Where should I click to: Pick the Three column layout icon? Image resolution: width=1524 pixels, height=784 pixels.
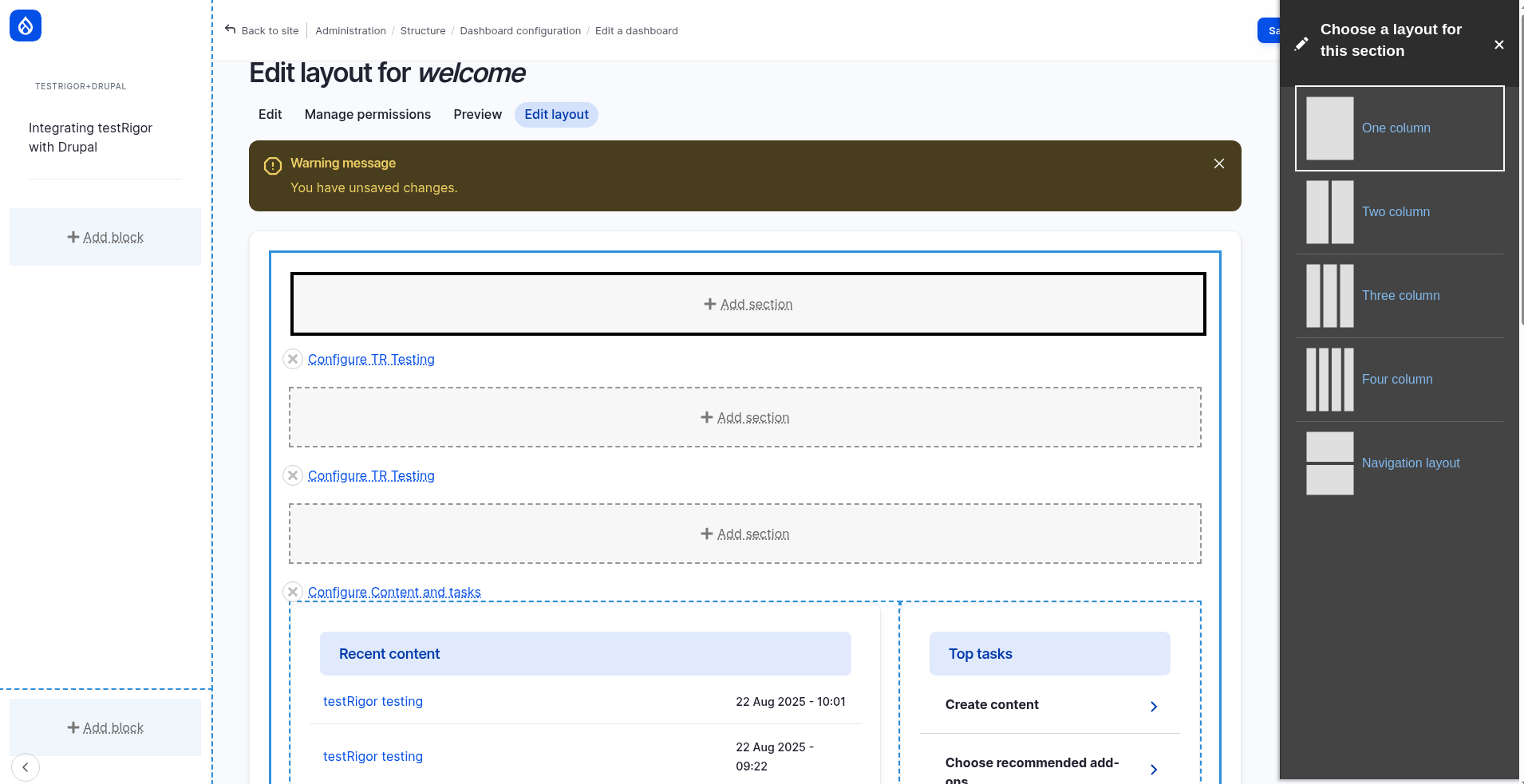pyautogui.click(x=1329, y=296)
